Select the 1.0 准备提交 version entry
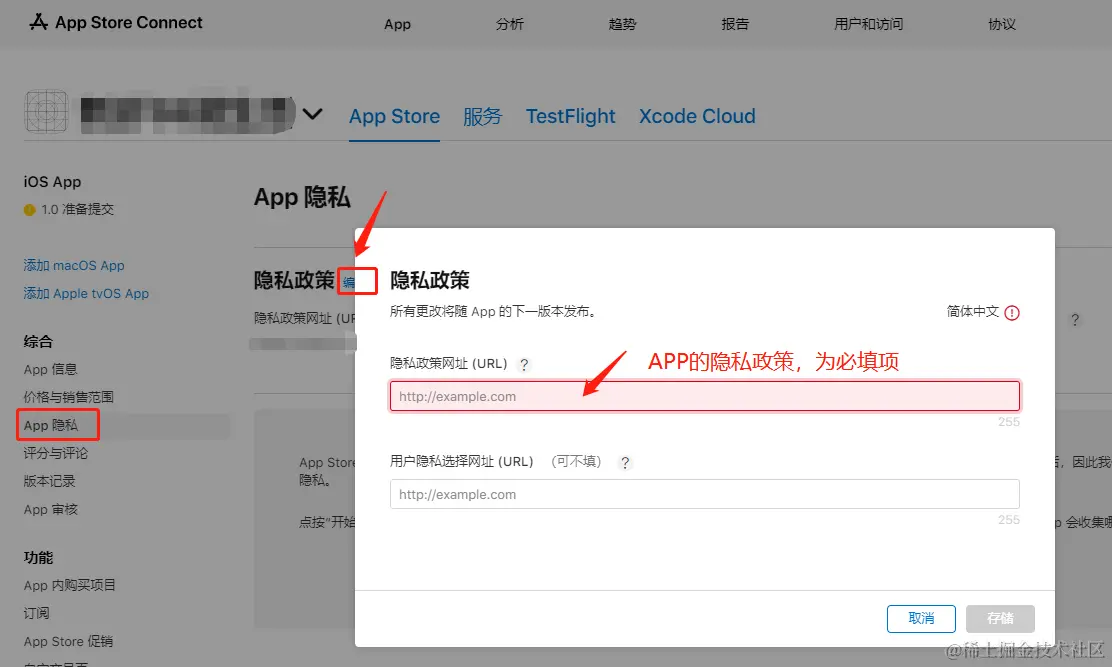 [77, 209]
